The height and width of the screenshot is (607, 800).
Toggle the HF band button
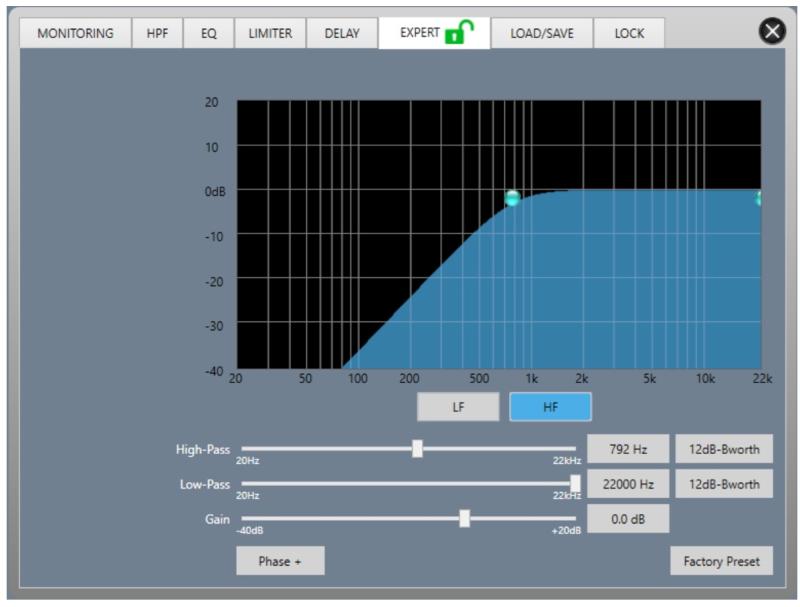550,407
